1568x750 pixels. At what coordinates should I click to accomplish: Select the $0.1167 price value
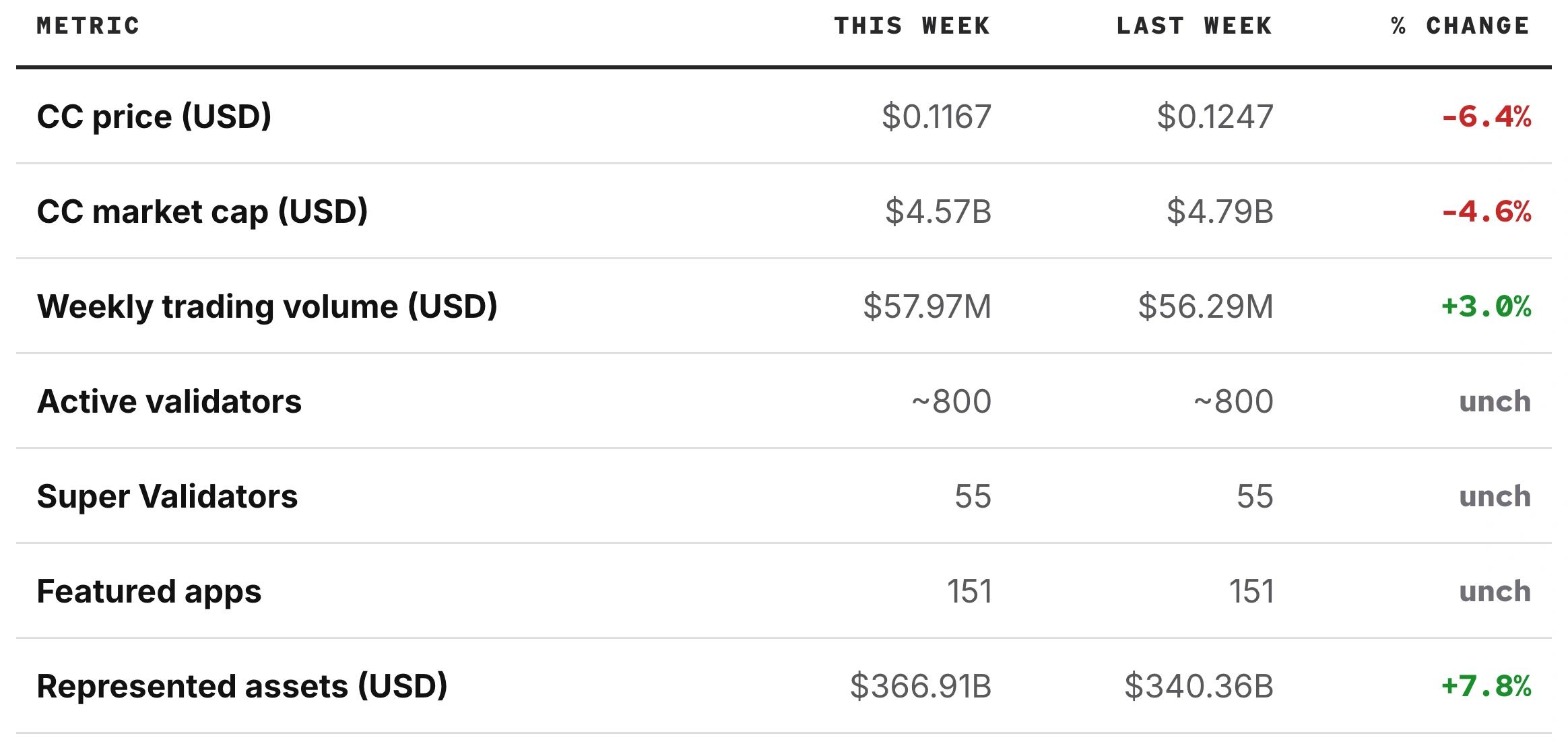(x=937, y=116)
